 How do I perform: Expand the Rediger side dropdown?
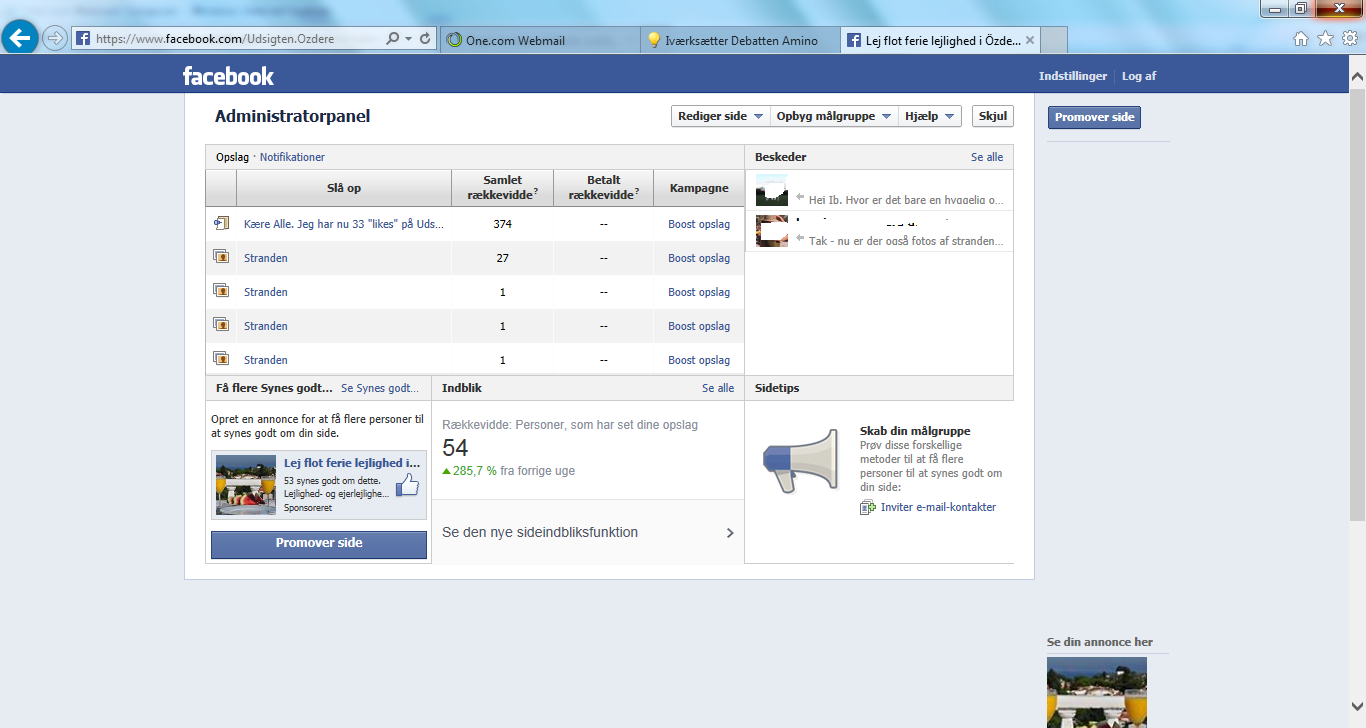(720, 116)
